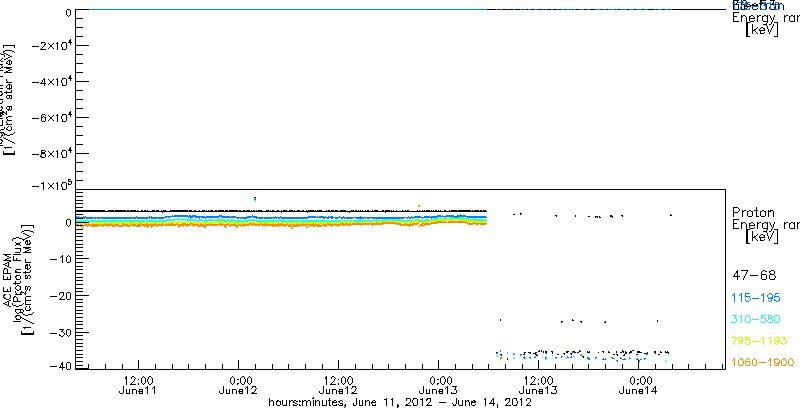Click the orange 1060-1900 legend label
Screen dimensions: 800x410
[x=763, y=362]
